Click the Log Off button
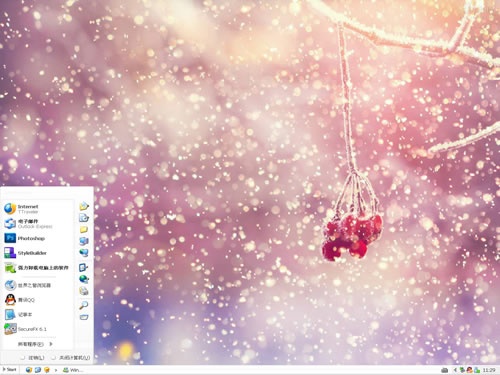Viewport: 500px width, 375px height. [33, 357]
